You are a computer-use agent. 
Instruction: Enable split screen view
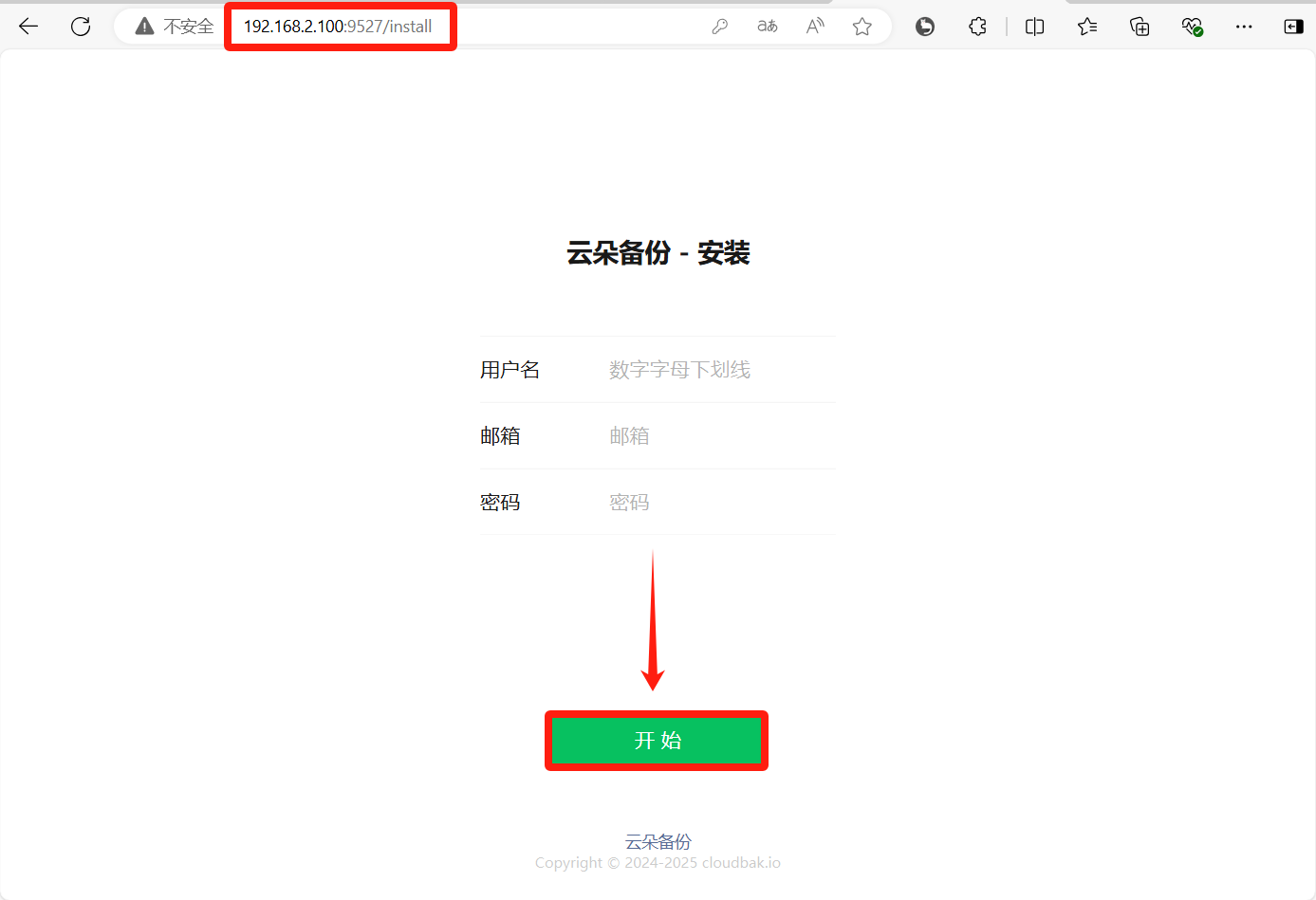(1034, 27)
